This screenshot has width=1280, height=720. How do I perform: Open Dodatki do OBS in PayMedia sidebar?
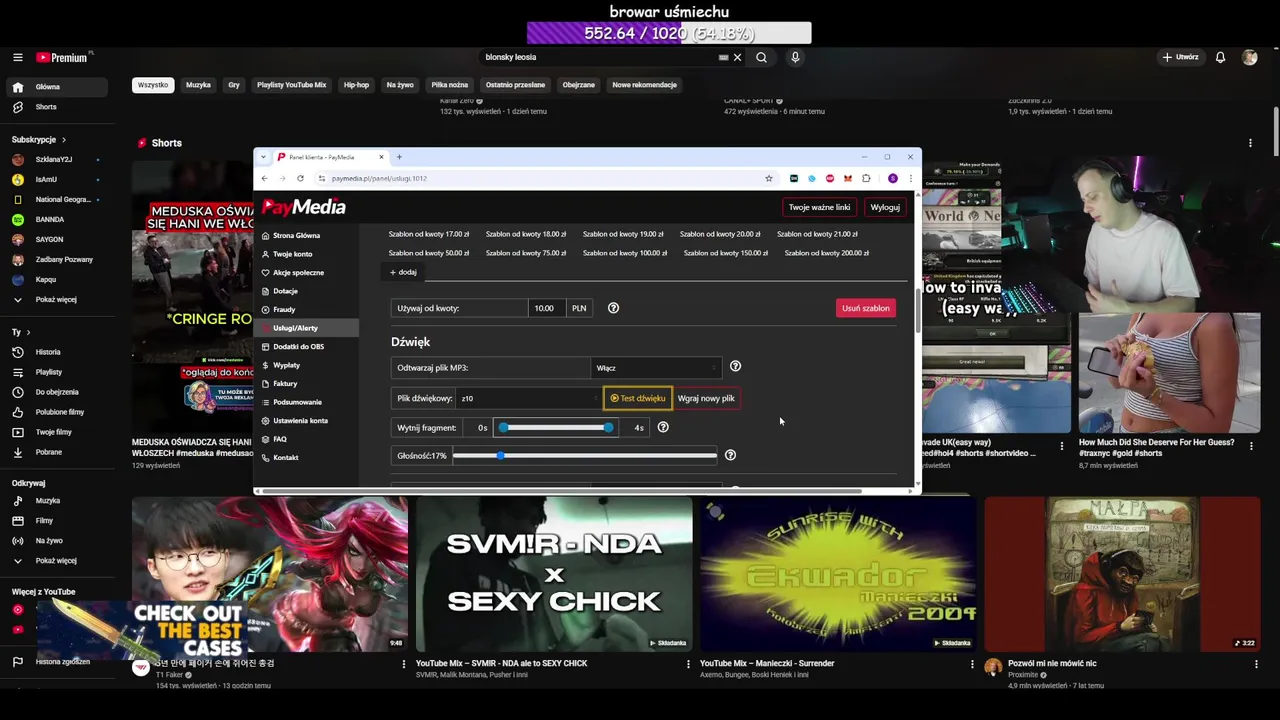[x=306, y=346]
